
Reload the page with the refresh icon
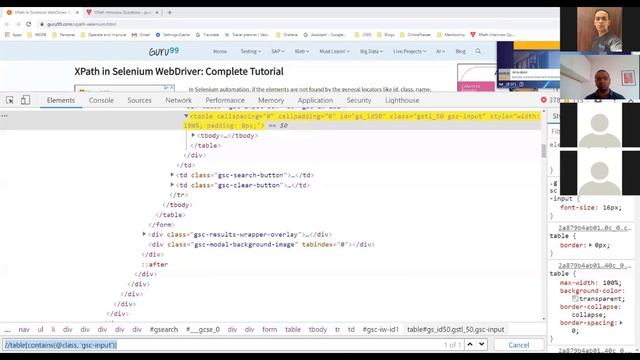(x=29, y=24)
